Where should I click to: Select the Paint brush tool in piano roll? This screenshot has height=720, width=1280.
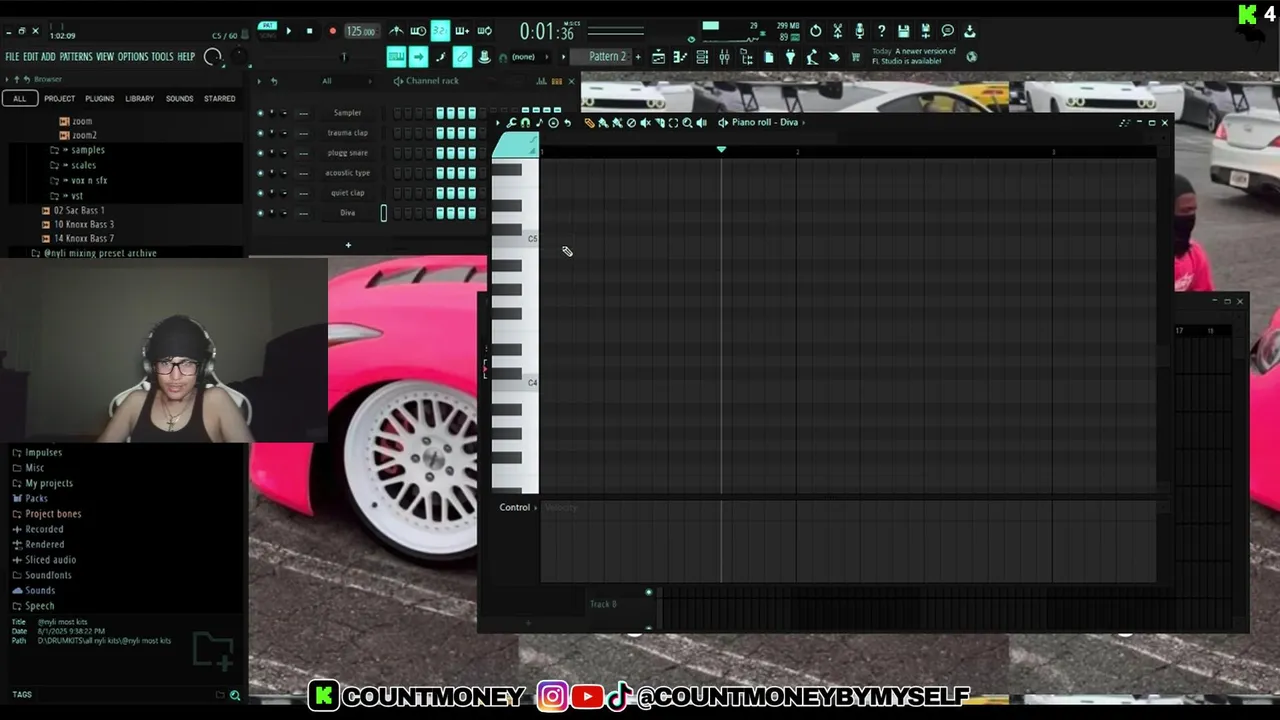(x=604, y=122)
